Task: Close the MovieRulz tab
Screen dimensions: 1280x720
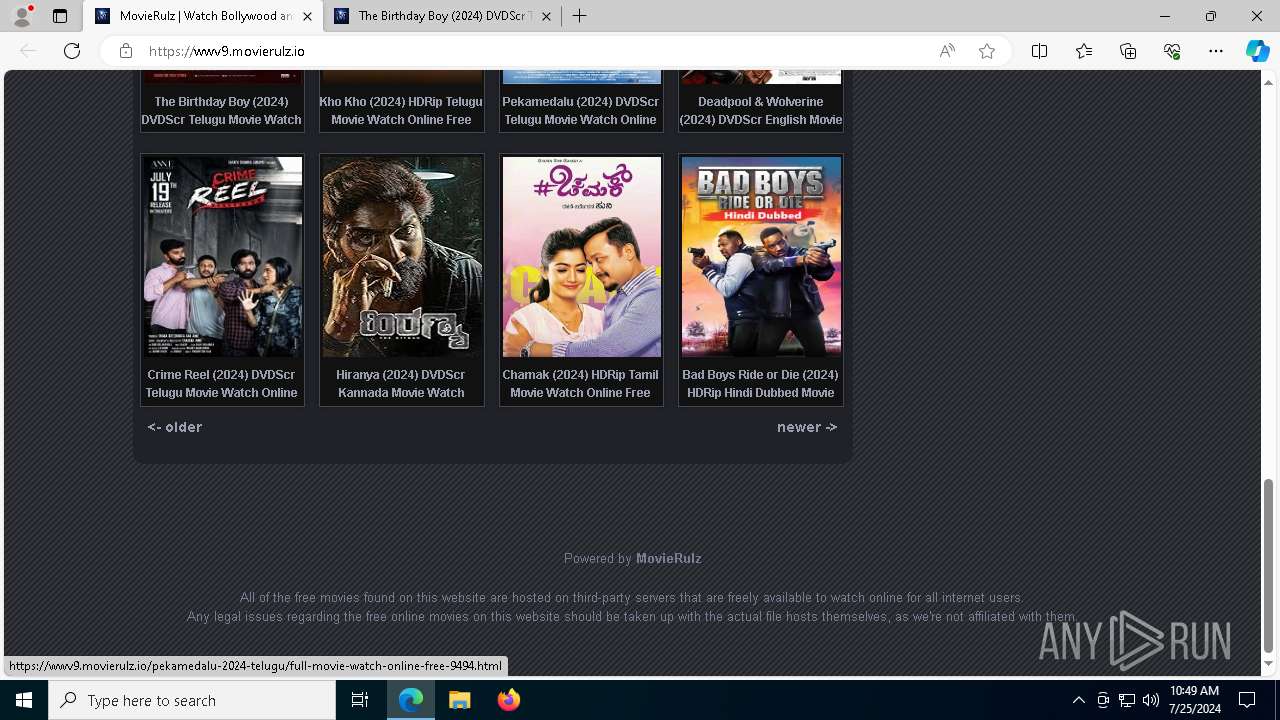Action: pos(307,16)
